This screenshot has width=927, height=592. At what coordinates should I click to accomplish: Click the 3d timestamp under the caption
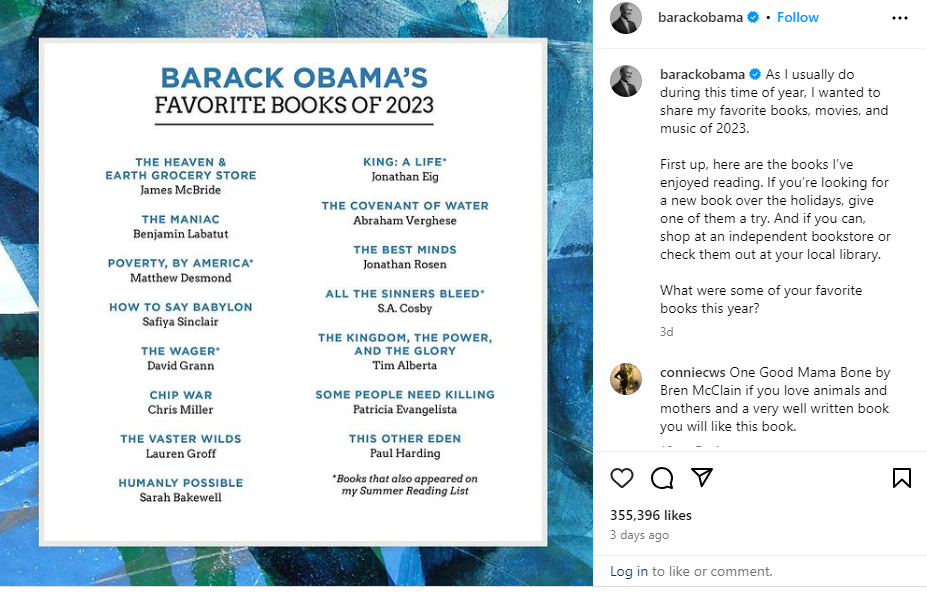[666, 332]
